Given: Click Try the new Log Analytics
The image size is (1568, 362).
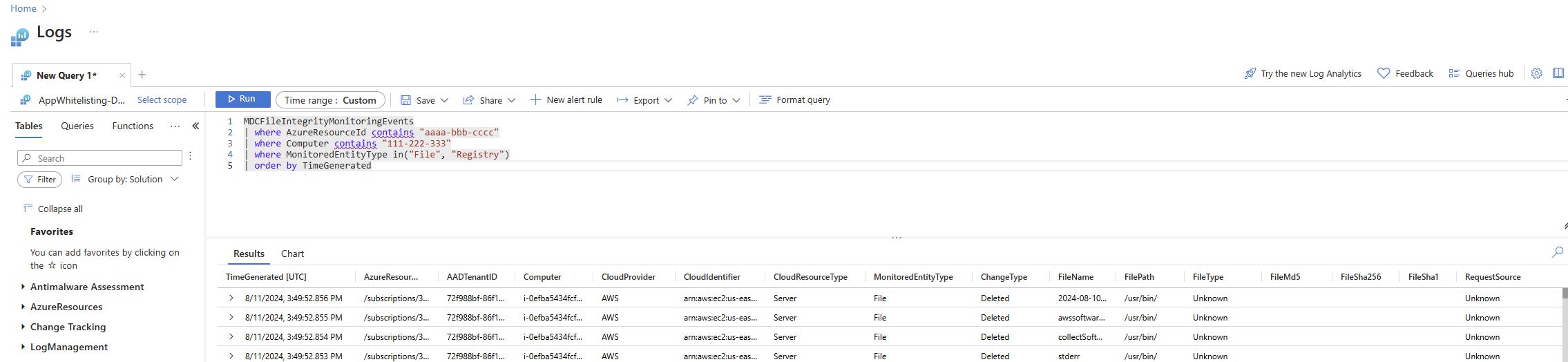Looking at the screenshot, I should 1303,73.
